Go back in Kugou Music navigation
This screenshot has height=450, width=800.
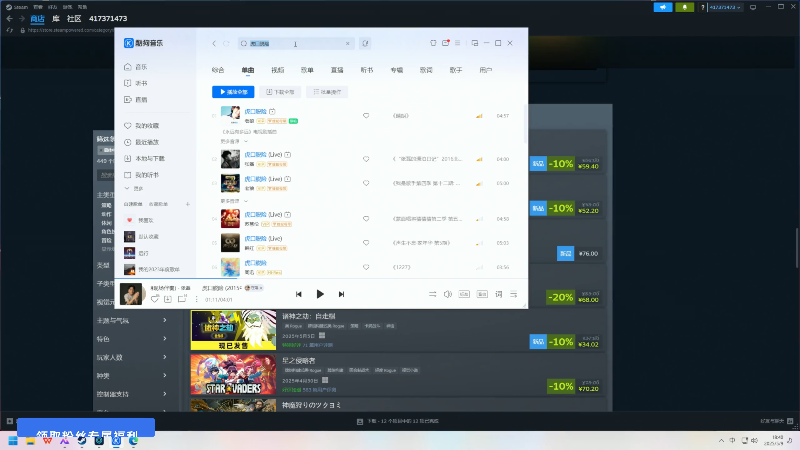pyautogui.click(x=214, y=43)
